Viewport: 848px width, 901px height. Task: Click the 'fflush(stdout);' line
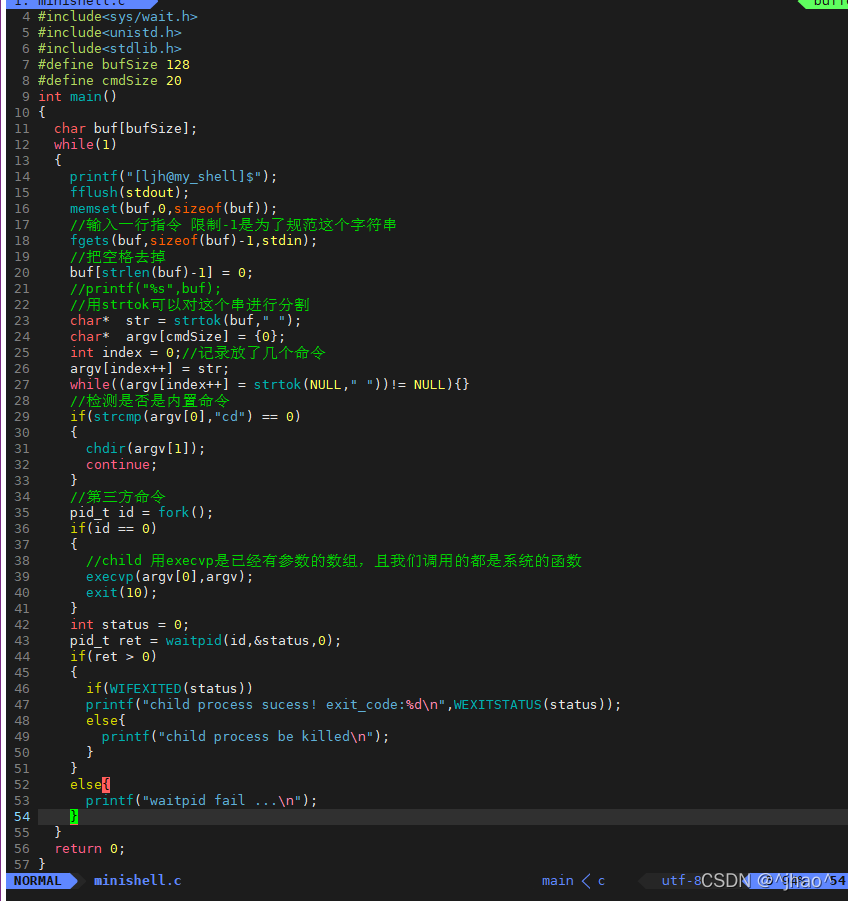click(x=129, y=192)
